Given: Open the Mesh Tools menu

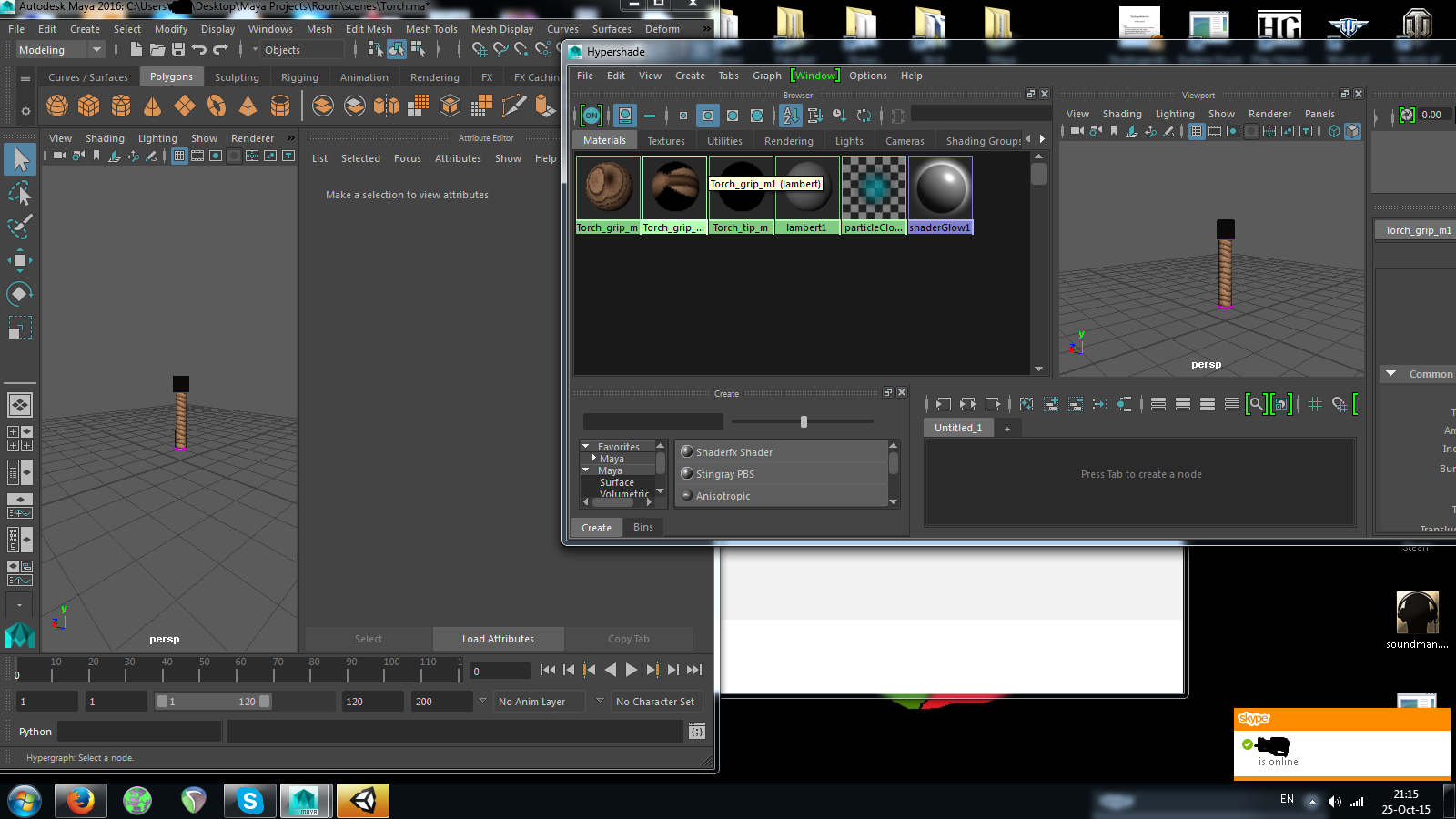Looking at the screenshot, I should 431,29.
